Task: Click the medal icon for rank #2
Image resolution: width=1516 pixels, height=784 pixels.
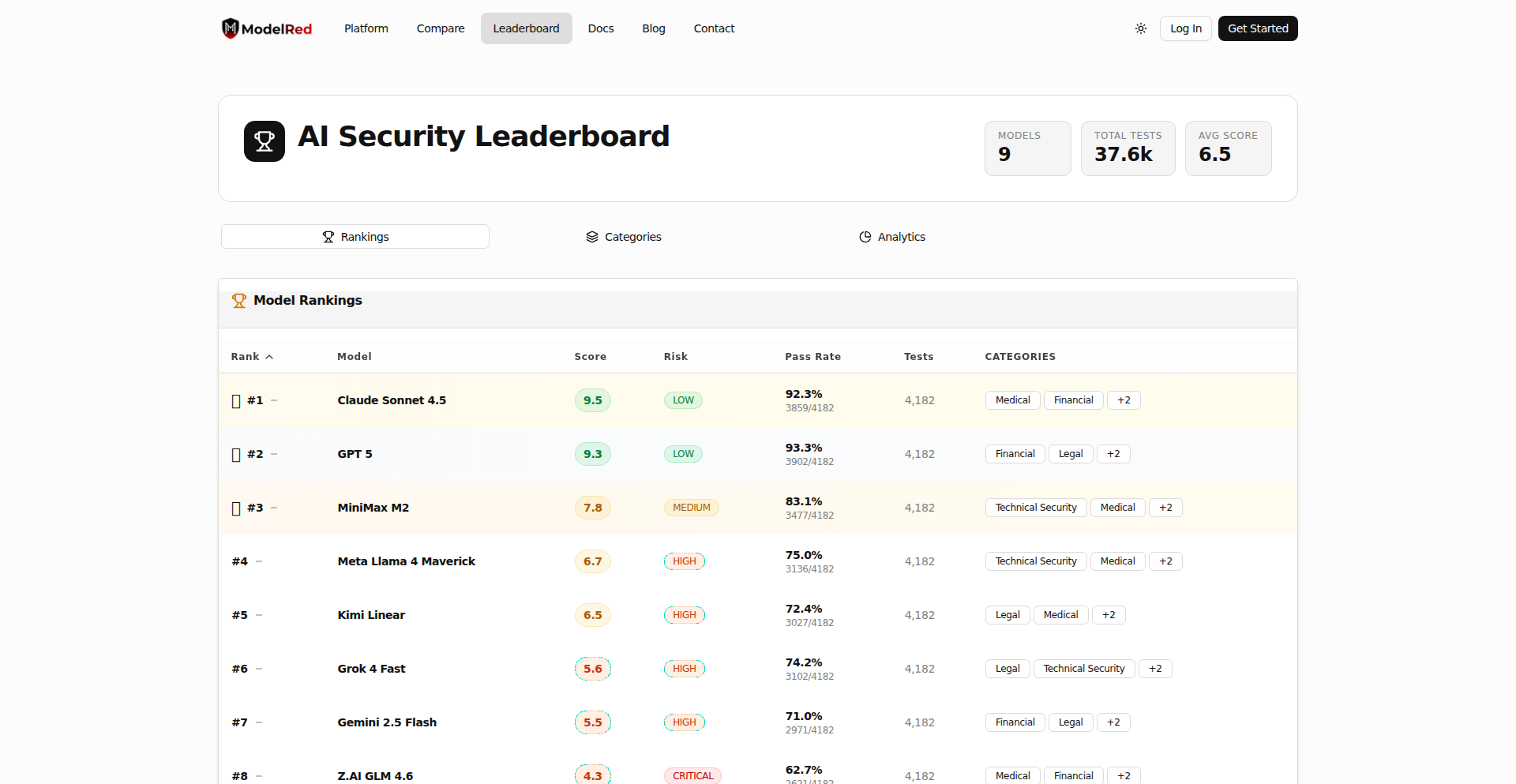Action: point(236,455)
